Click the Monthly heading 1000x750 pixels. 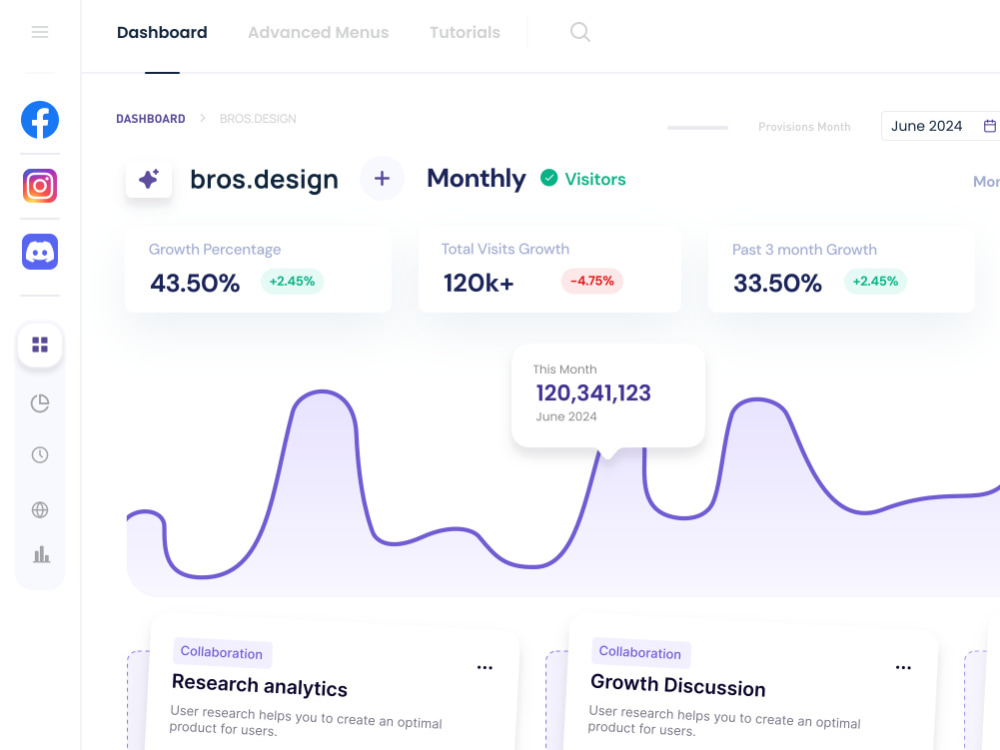476,179
